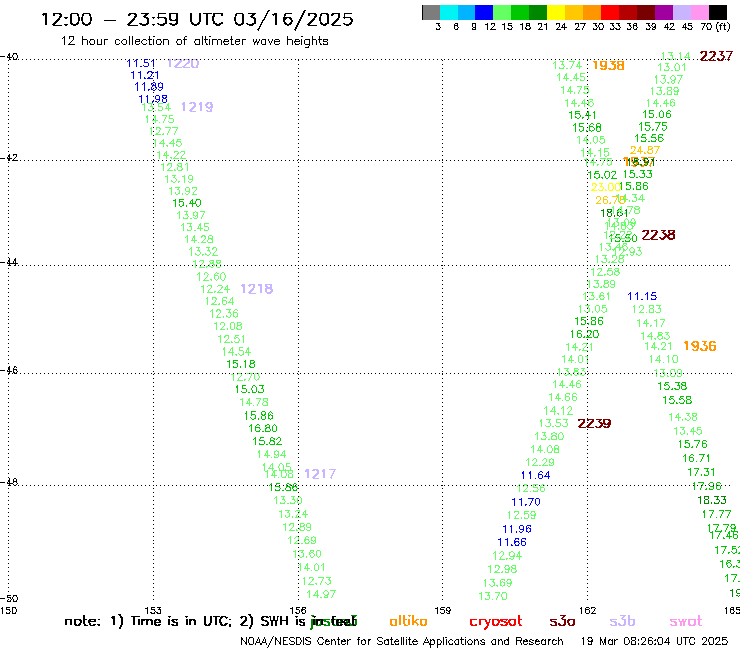Click the blue 12 ft legend swatch

pos(484,12)
